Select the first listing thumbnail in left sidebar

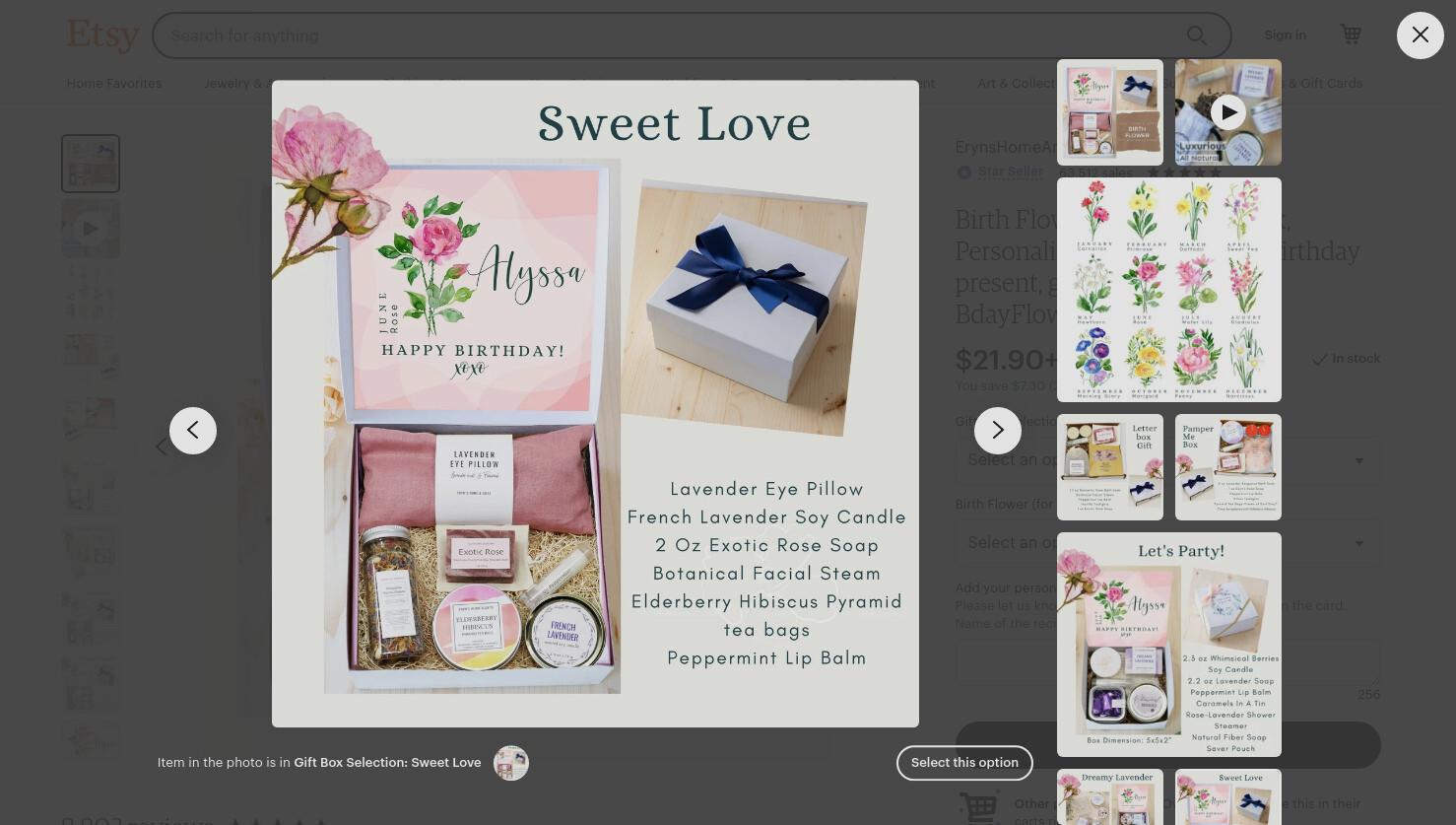pos(91,164)
